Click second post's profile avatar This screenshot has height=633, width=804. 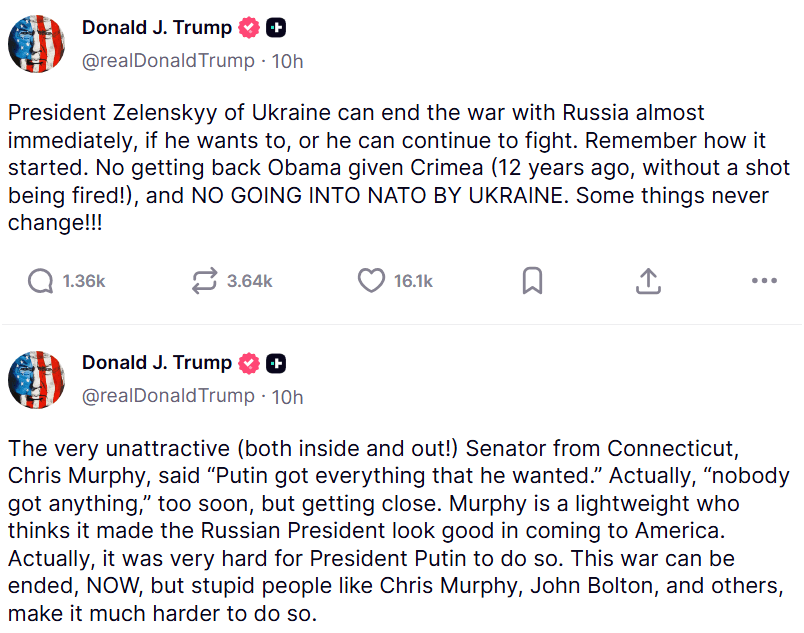pyautogui.click(x=37, y=379)
